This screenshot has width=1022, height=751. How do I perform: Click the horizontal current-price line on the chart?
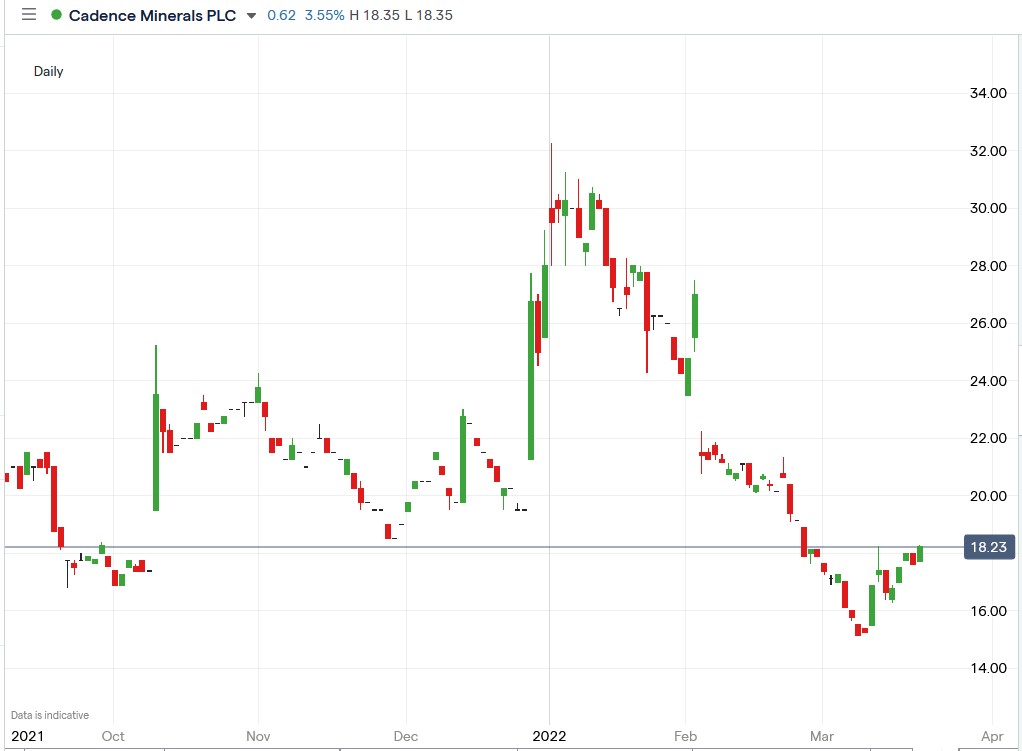pyautogui.click(x=400, y=546)
